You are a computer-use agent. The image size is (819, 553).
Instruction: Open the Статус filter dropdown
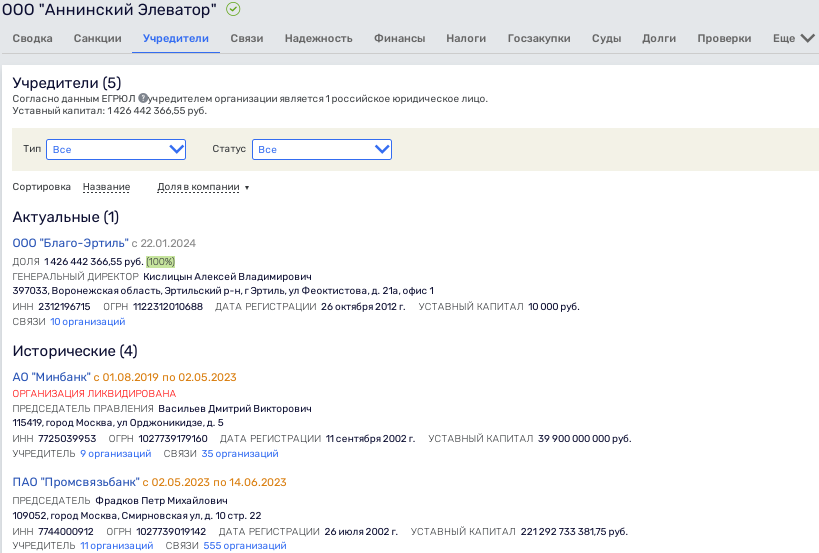tap(322, 149)
